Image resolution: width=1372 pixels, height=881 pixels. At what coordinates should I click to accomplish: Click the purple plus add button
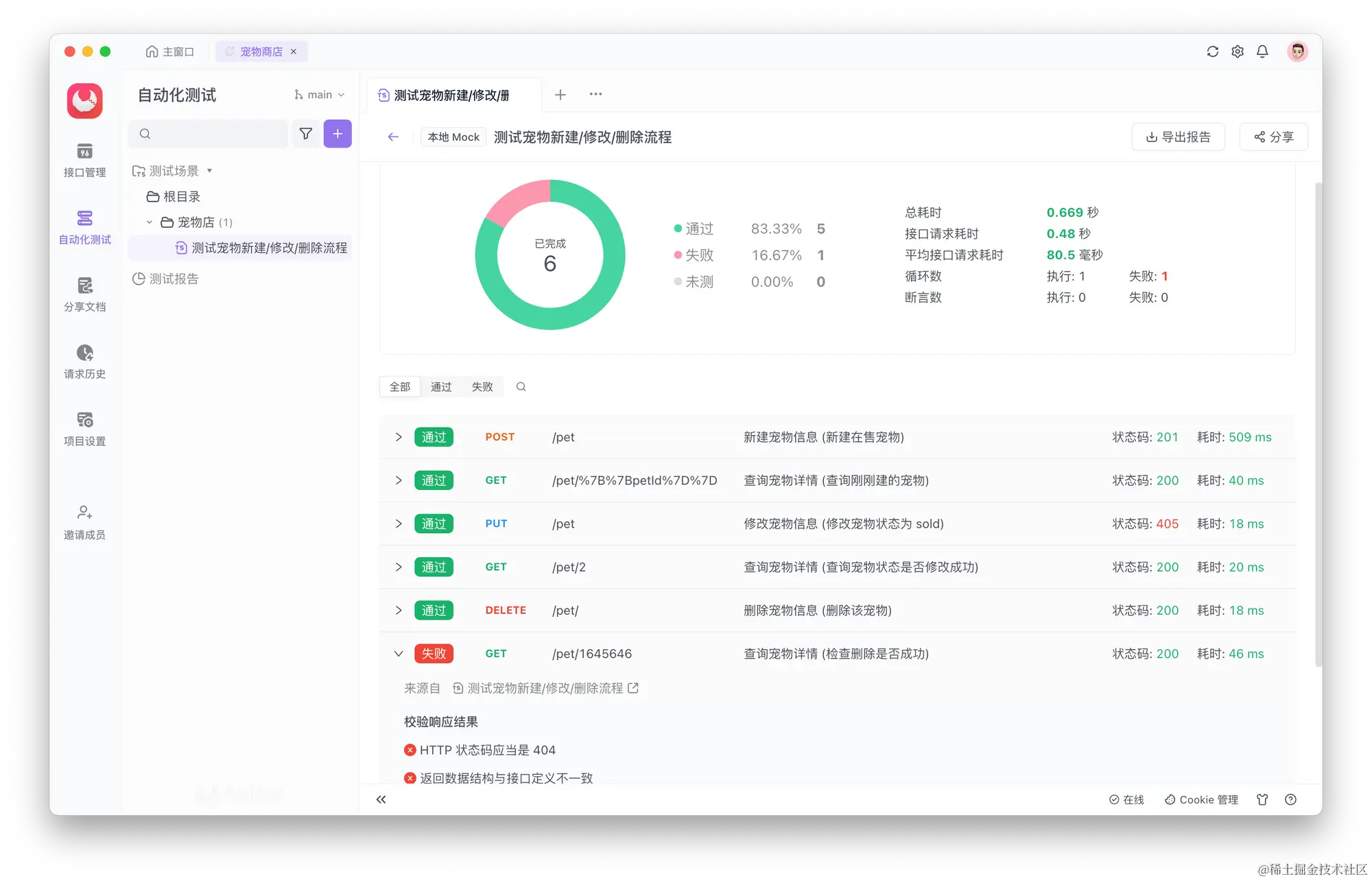click(x=338, y=134)
